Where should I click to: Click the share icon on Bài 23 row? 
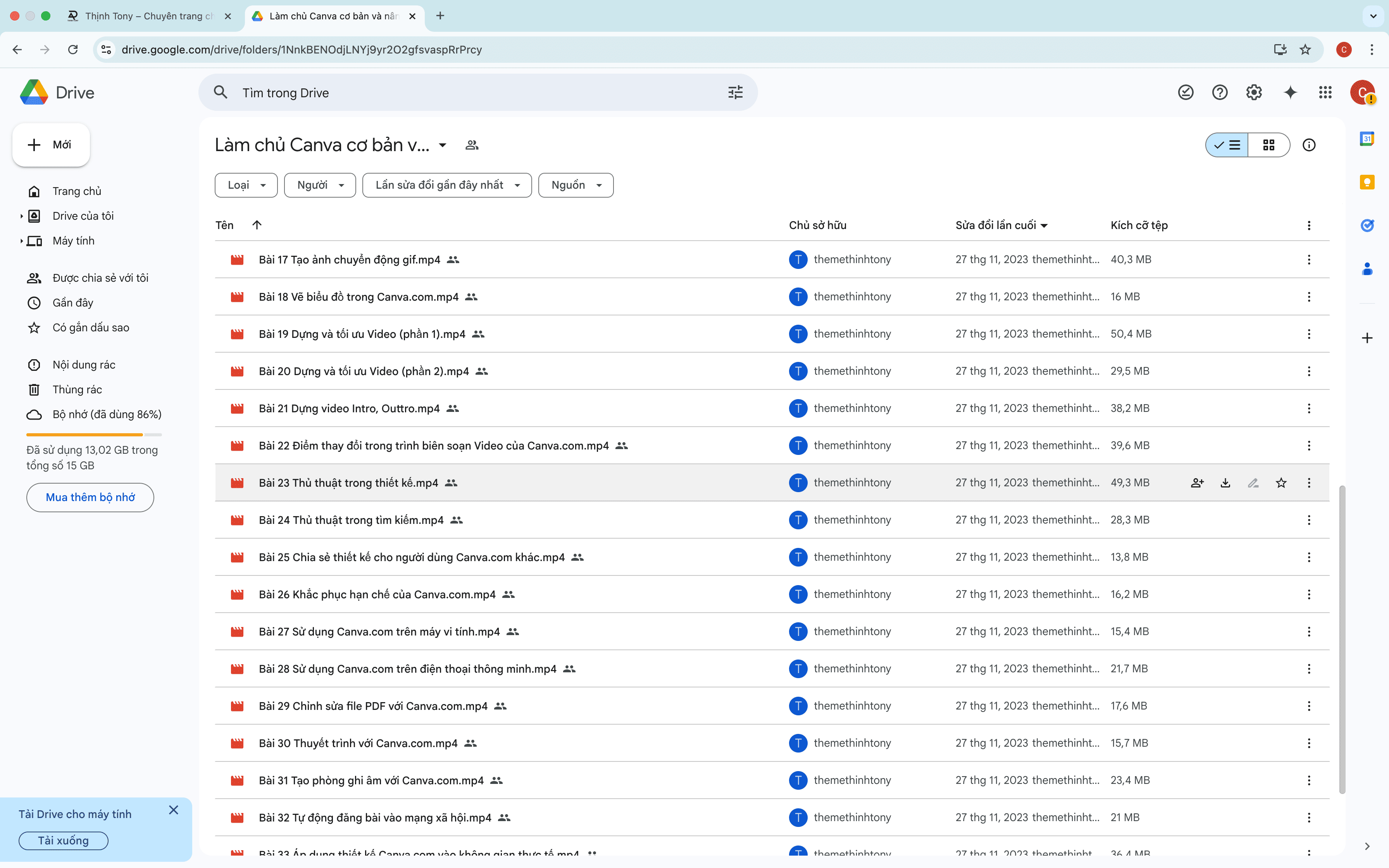(1197, 483)
